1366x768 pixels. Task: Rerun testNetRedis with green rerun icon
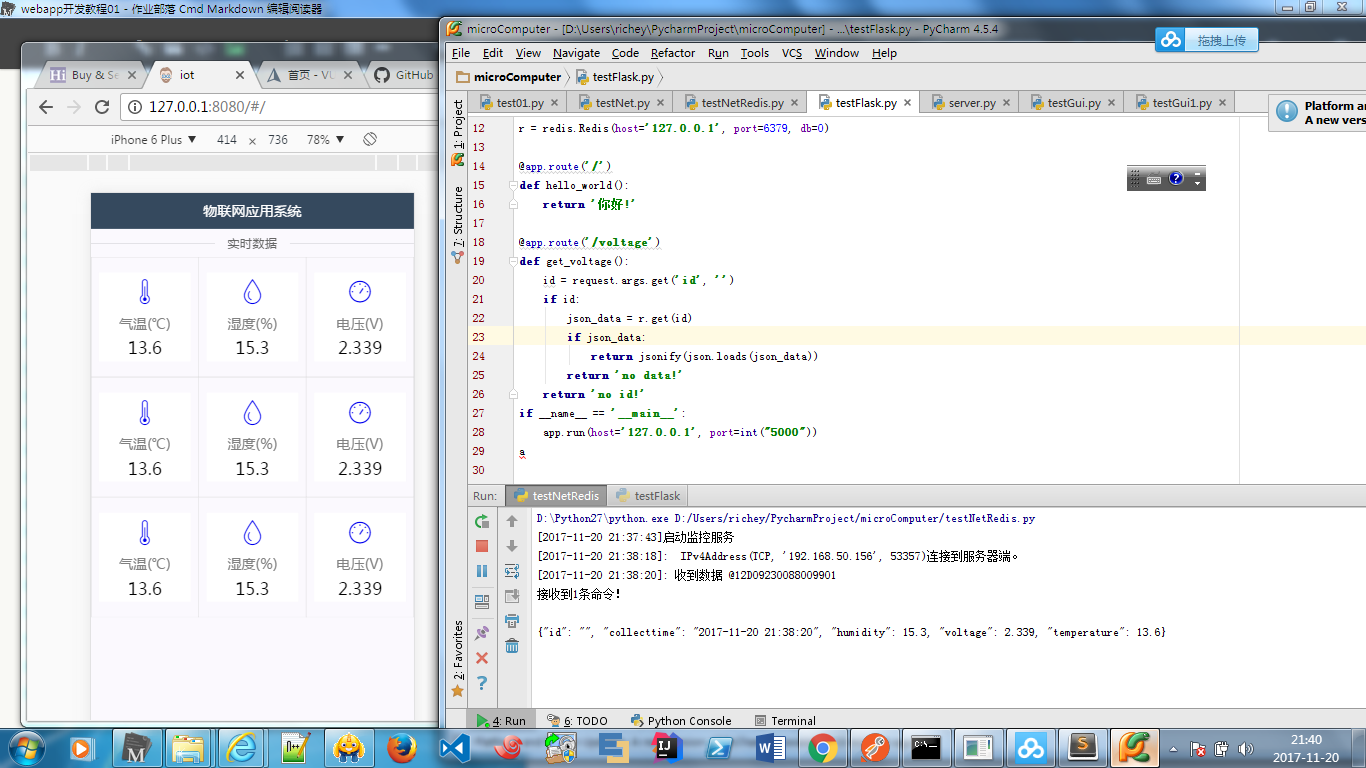coord(482,521)
